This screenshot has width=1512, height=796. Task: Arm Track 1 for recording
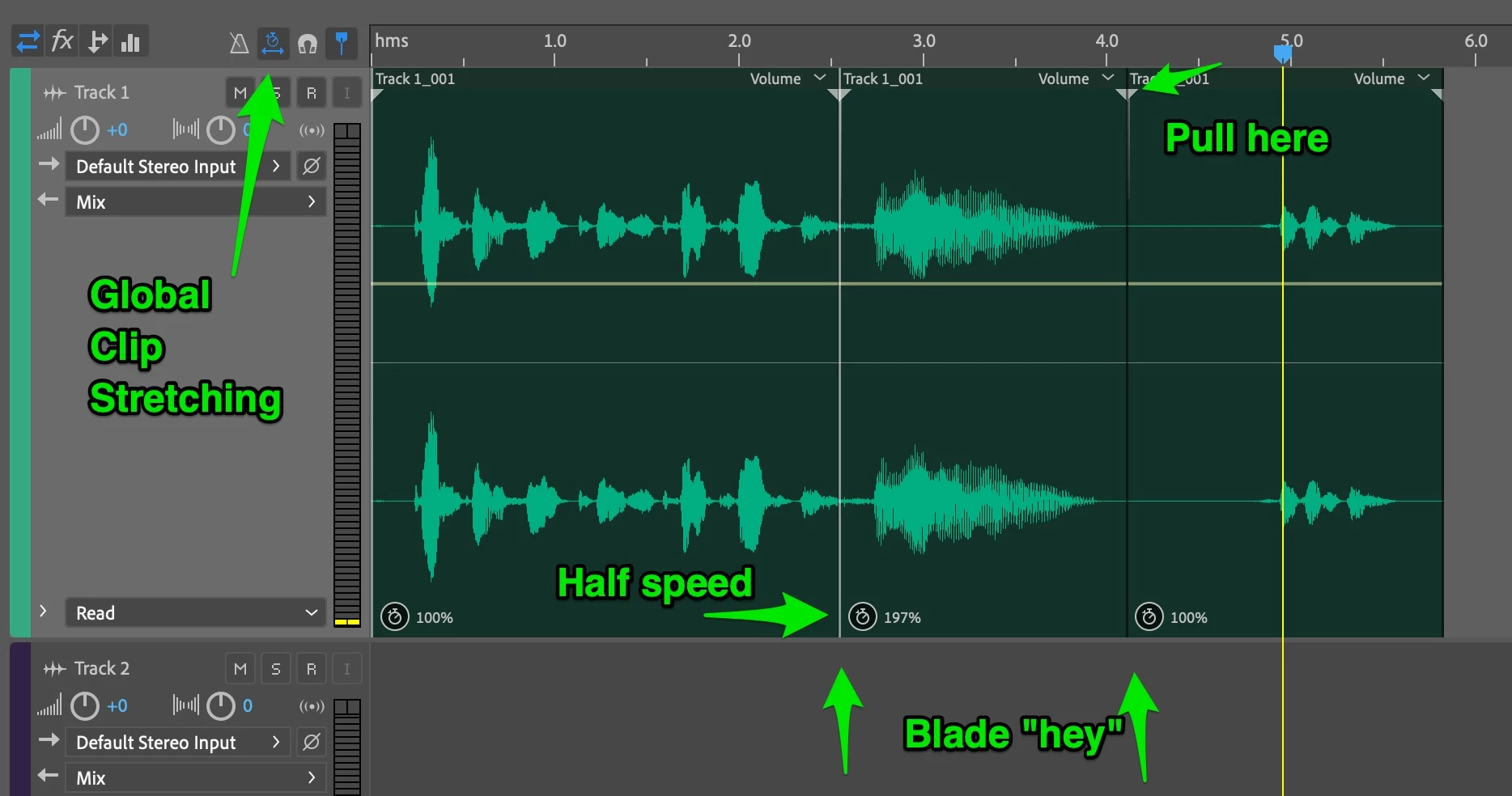pos(312,93)
